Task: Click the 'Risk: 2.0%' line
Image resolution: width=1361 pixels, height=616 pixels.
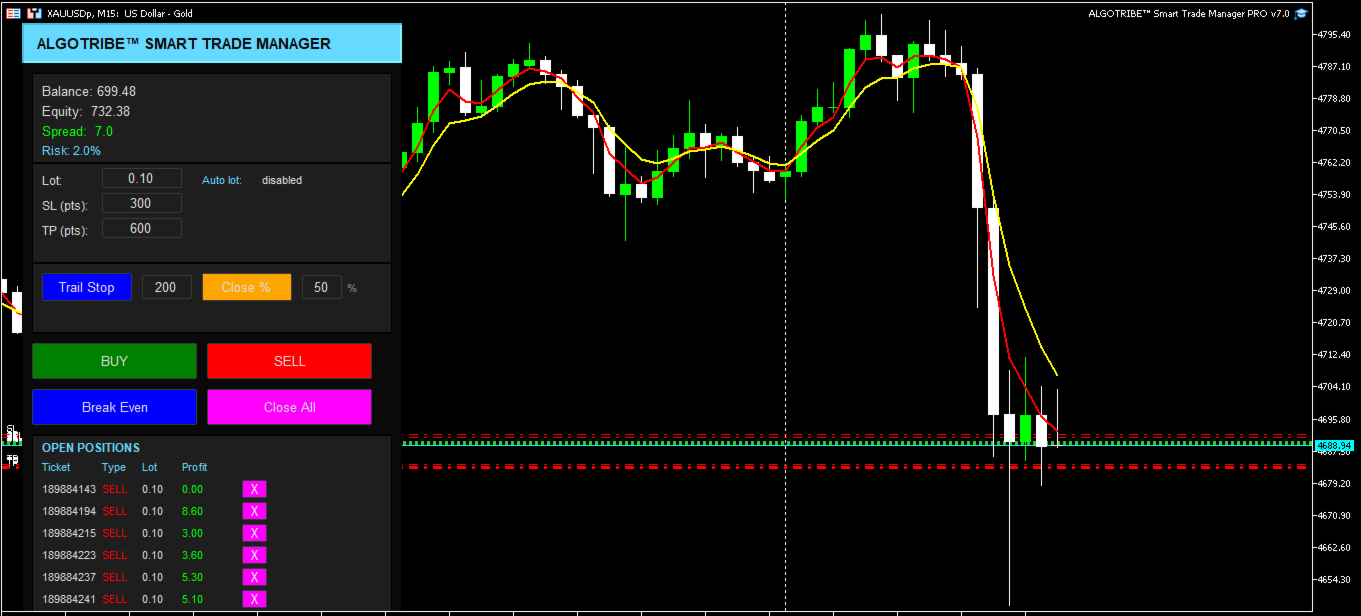Action: click(x=71, y=151)
